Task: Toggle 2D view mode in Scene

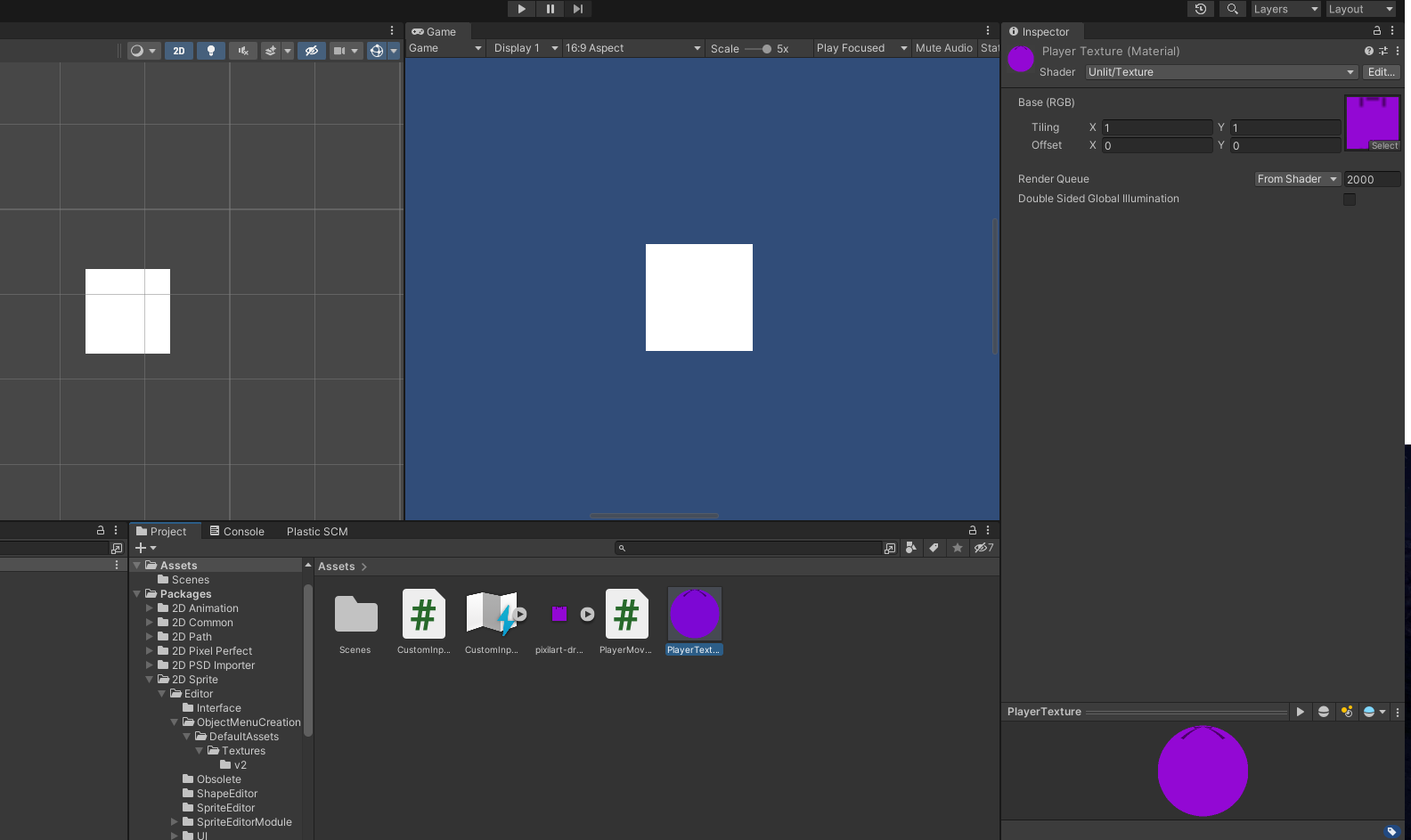Action: coord(179,51)
